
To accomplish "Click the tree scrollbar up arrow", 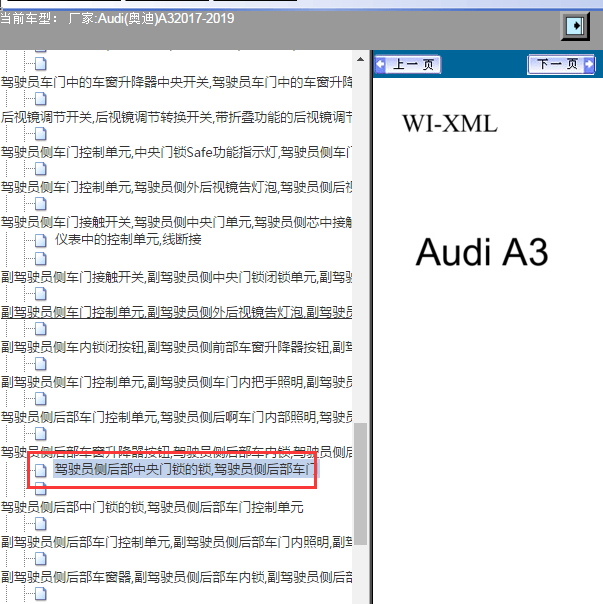I will click(x=360, y=59).
